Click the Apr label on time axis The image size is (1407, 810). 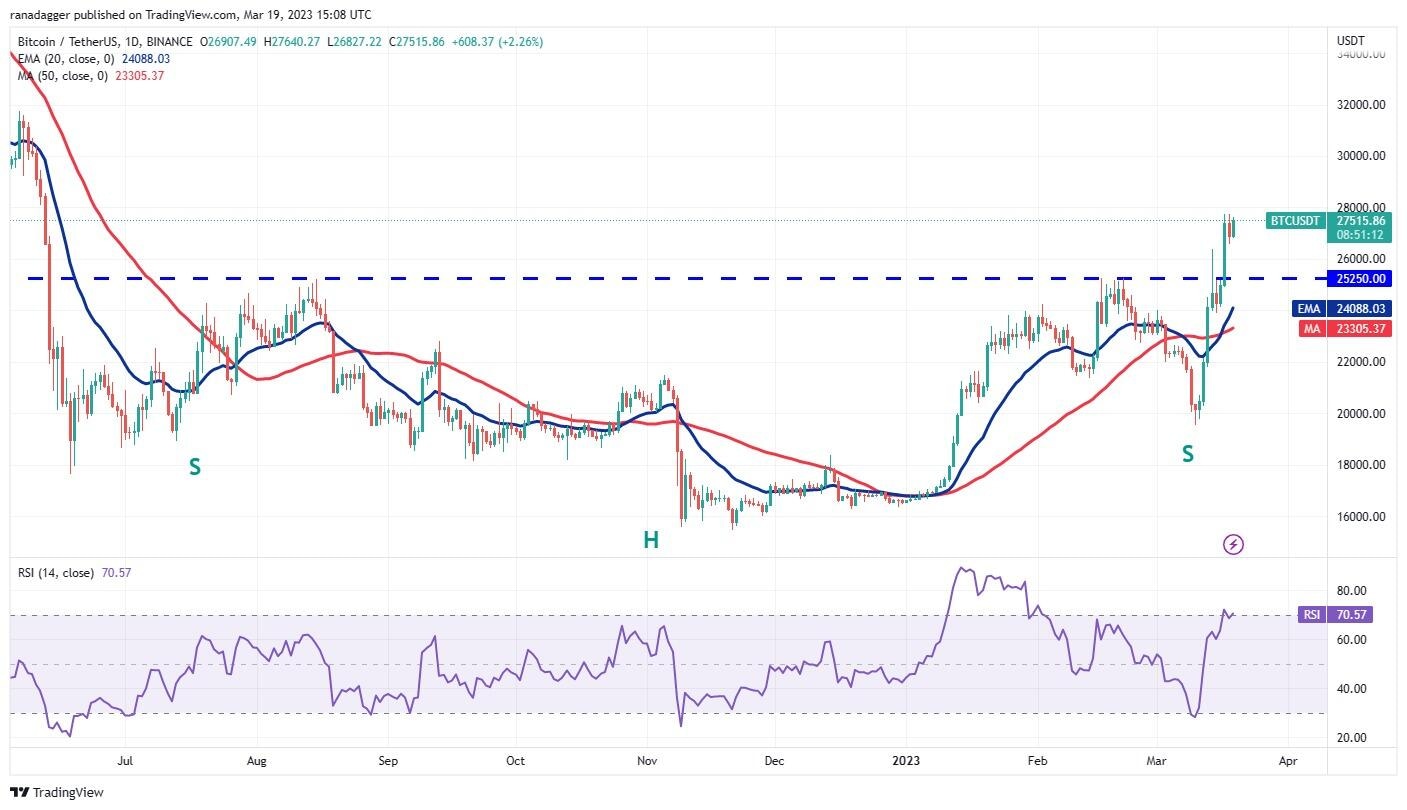[1288, 761]
